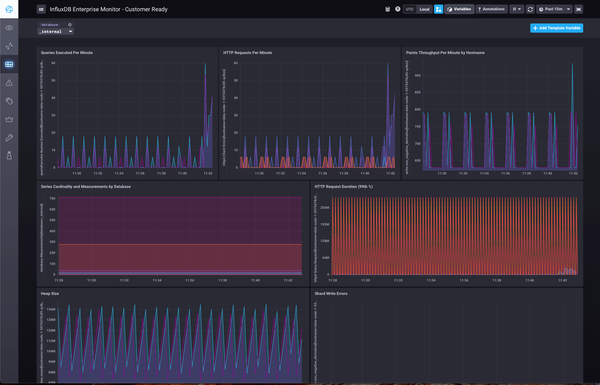This screenshot has width=600, height=385.
Task: Click the blue add-cell grid button
Action: (x=439, y=9)
